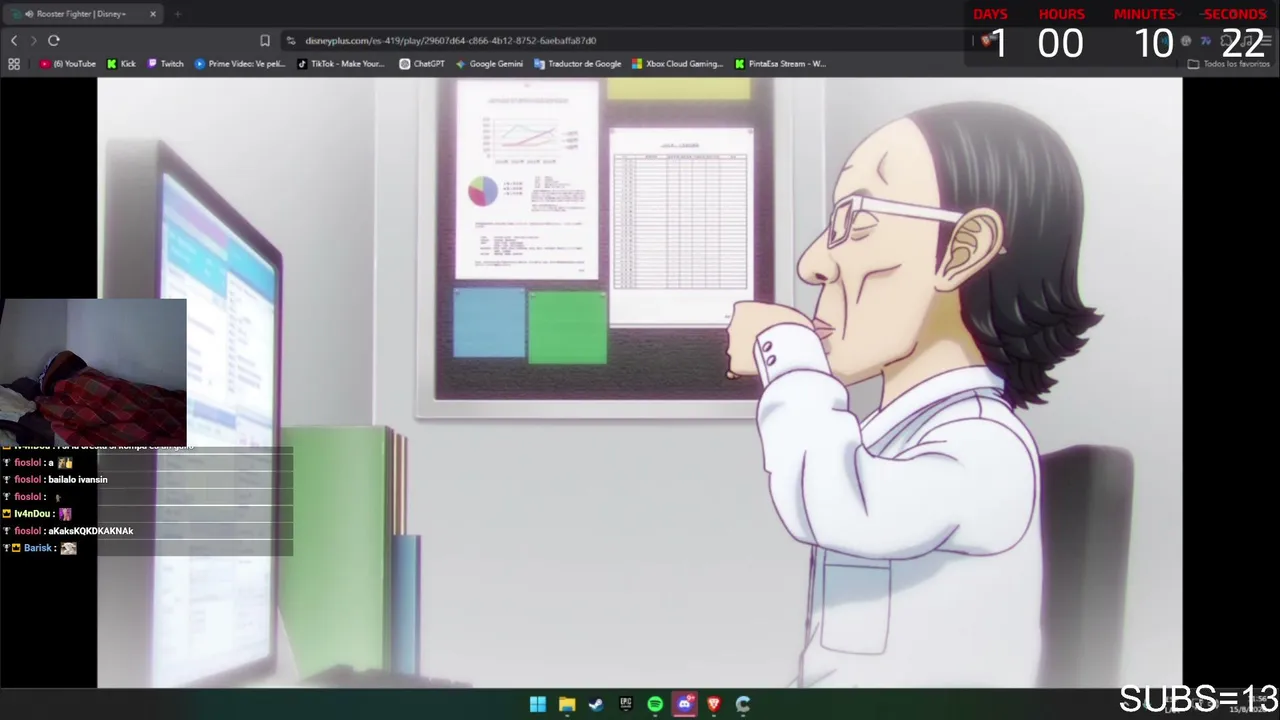Close the Rooster Fighter tab
Viewport: 1280px width, 720px height.
click(153, 14)
